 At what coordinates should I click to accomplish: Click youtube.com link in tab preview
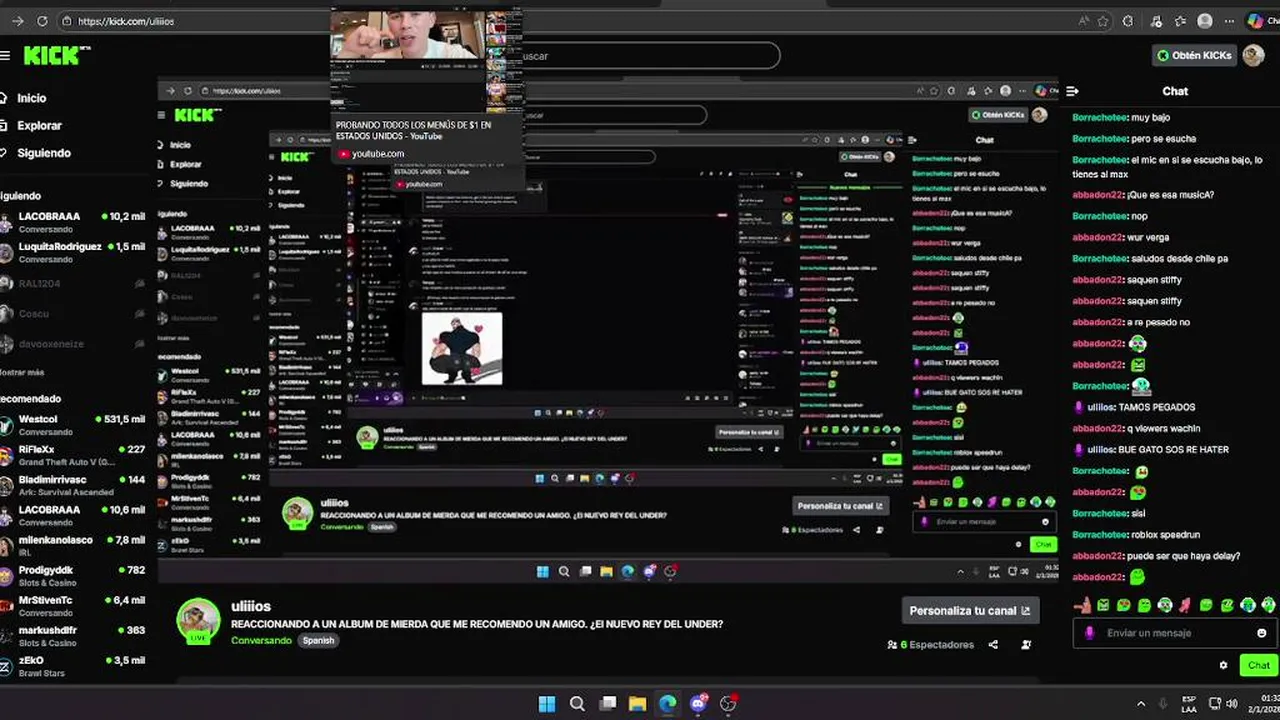[377, 154]
